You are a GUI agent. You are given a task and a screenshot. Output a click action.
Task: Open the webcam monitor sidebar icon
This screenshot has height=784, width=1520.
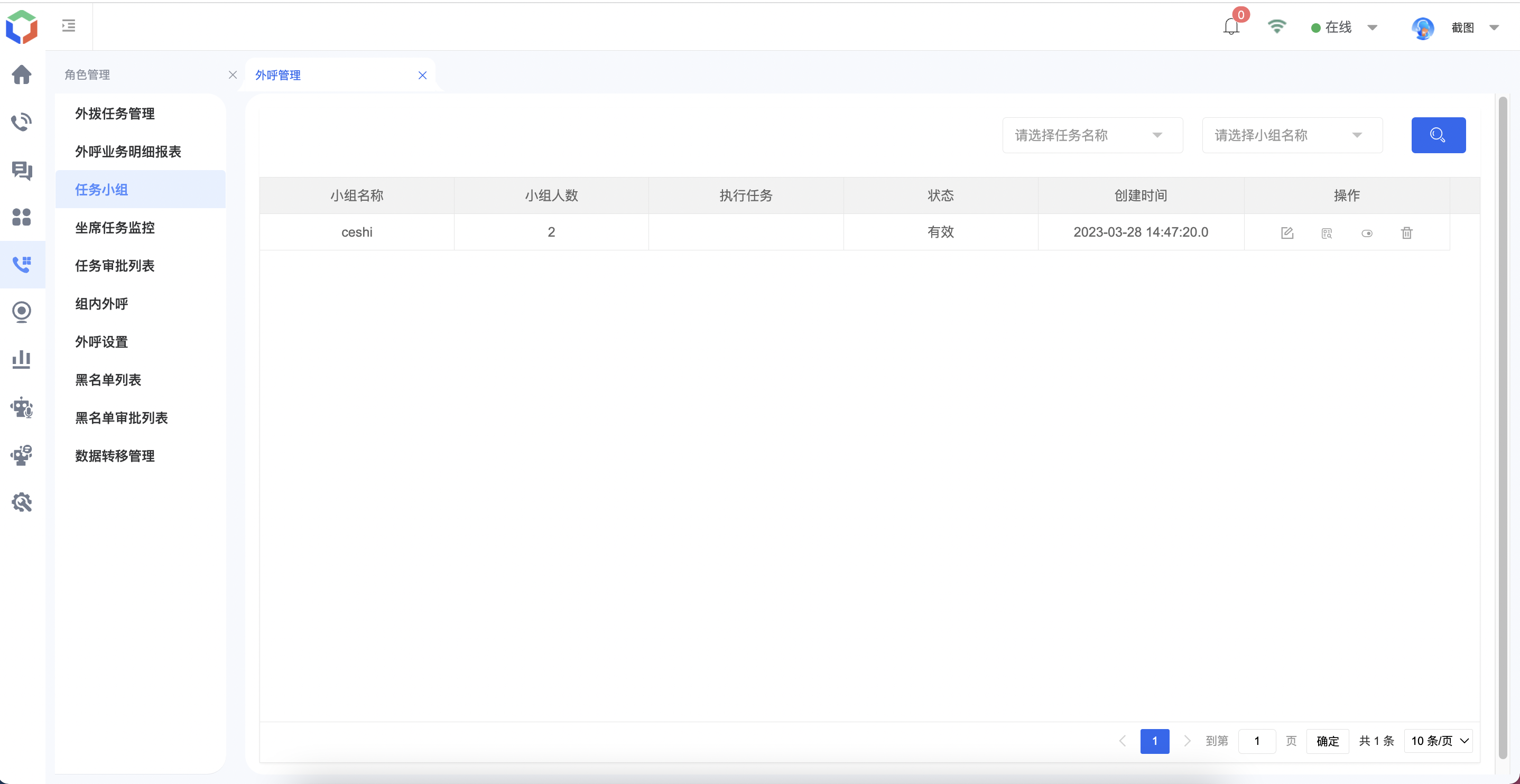[x=22, y=312]
